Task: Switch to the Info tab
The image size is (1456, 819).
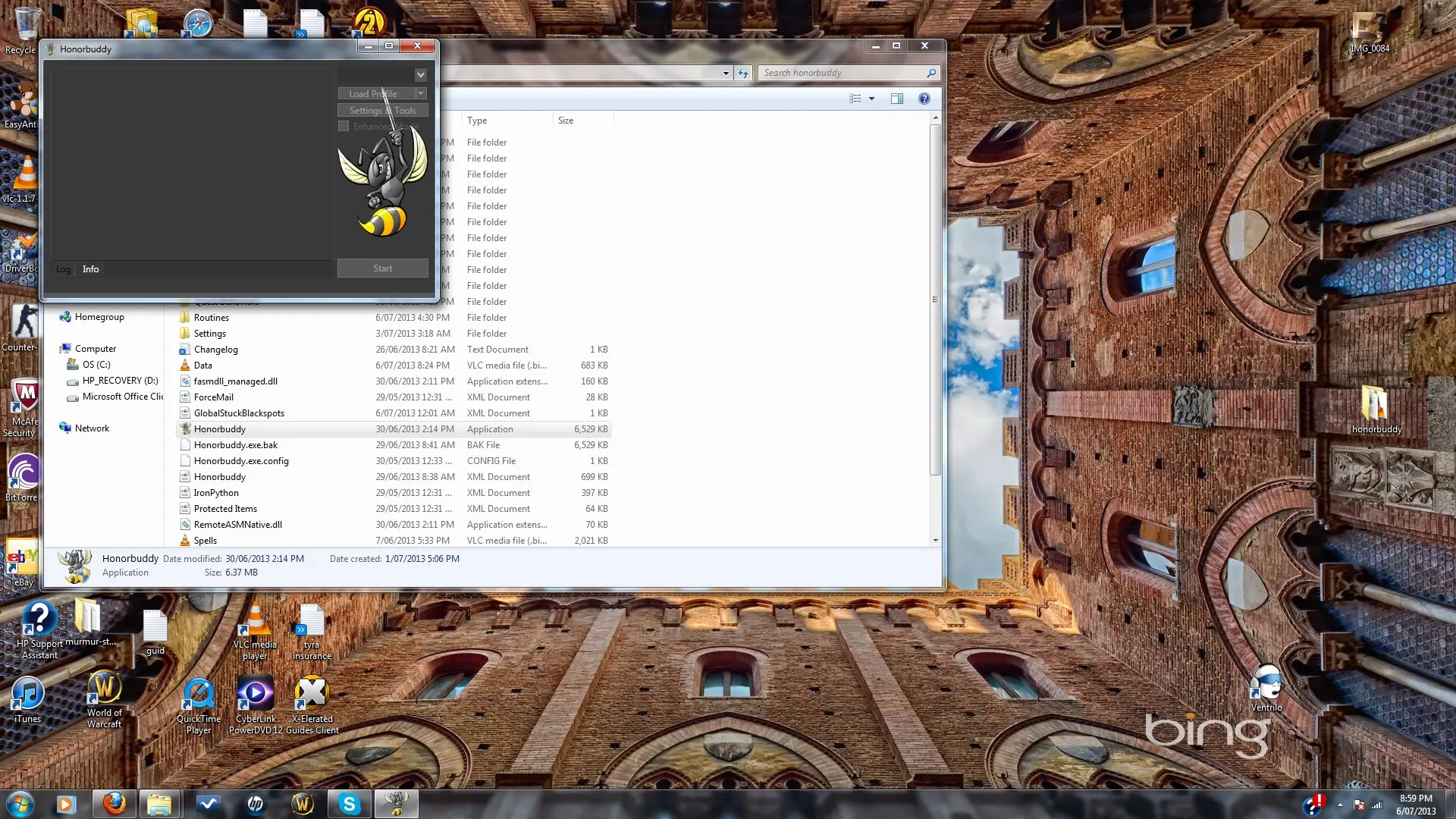Action: click(91, 269)
